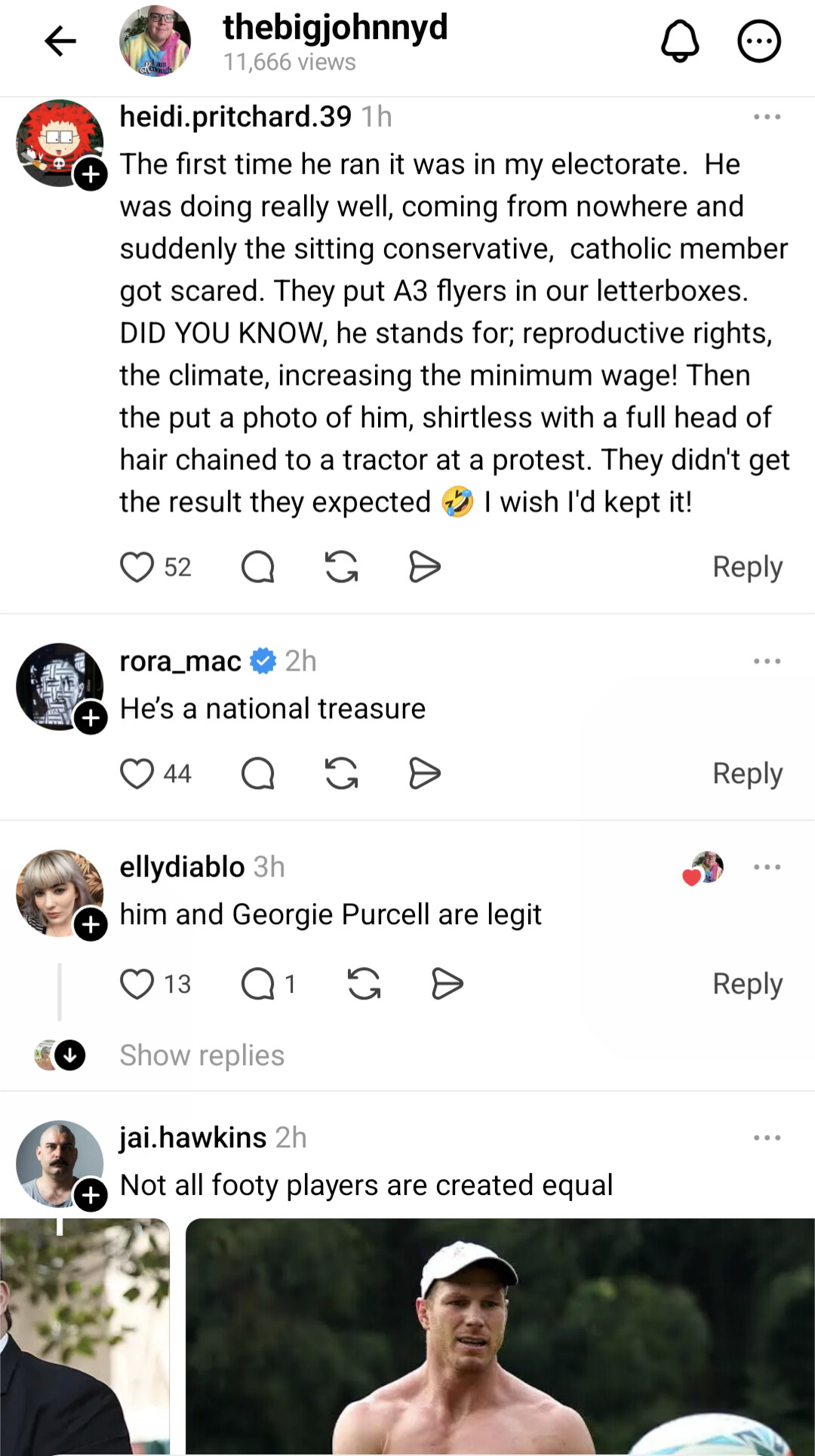Open comment bubble on ellydiablo's post
The width and height of the screenshot is (815, 1456).
click(257, 984)
